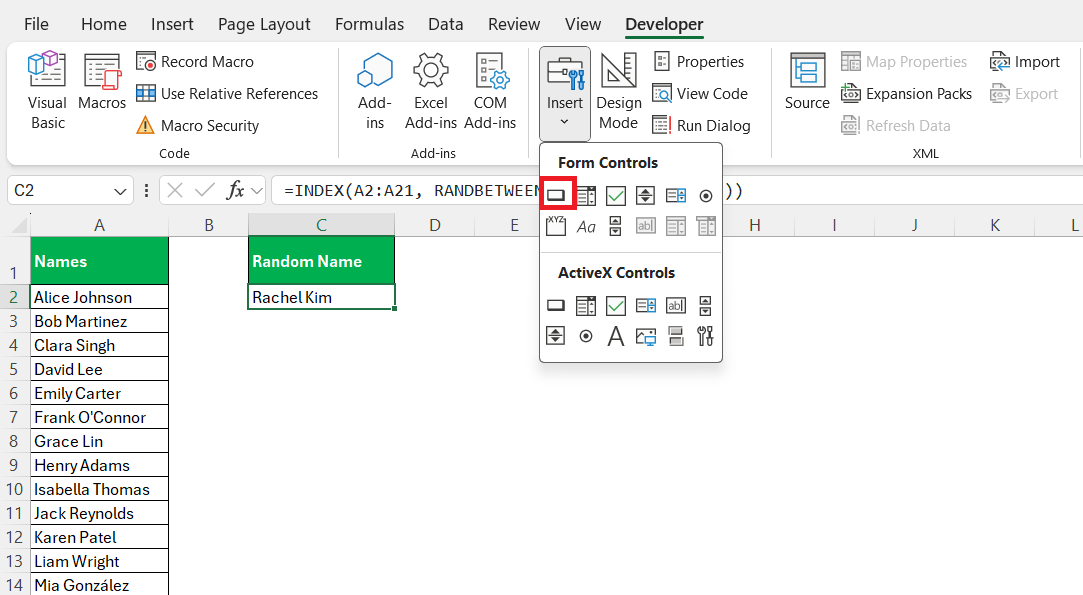
Task: Select the ActiveX Spin Button control
Action: coord(556,336)
